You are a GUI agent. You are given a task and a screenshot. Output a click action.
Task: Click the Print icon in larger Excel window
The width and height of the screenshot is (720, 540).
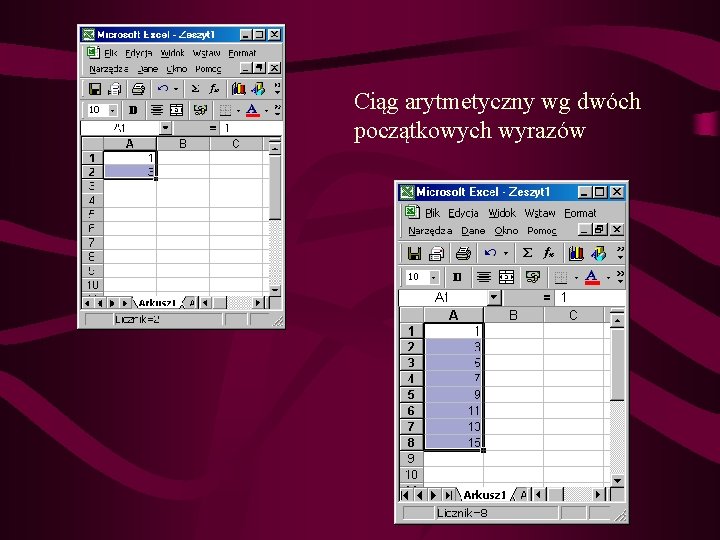point(463,253)
